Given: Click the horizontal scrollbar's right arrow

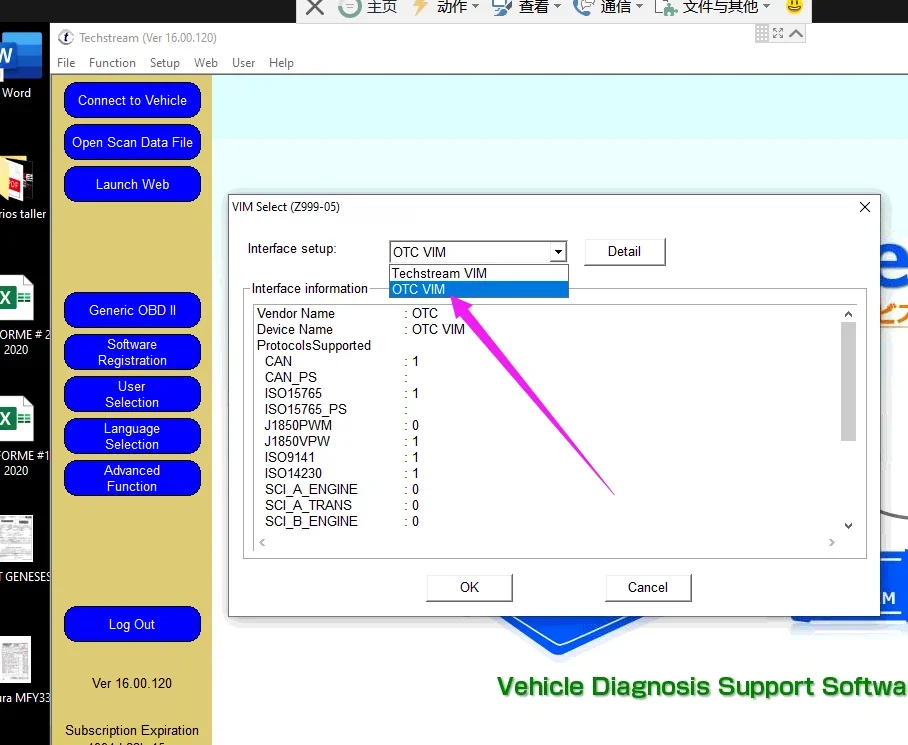Looking at the screenshot, I should point(832,543).
